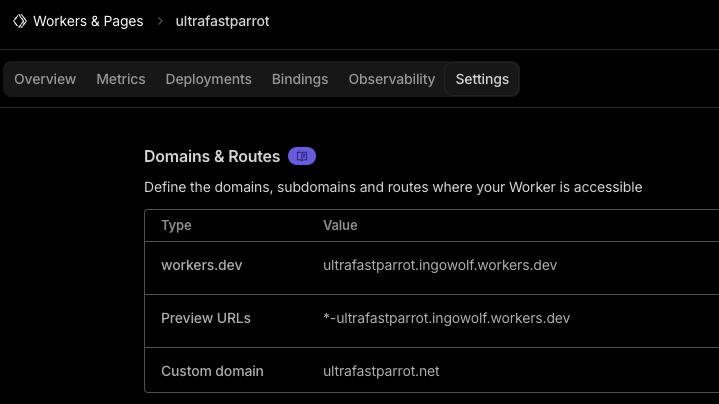Select the Settings tab
Viewport: 719px width, 404px height.
(x=482, y=79)
